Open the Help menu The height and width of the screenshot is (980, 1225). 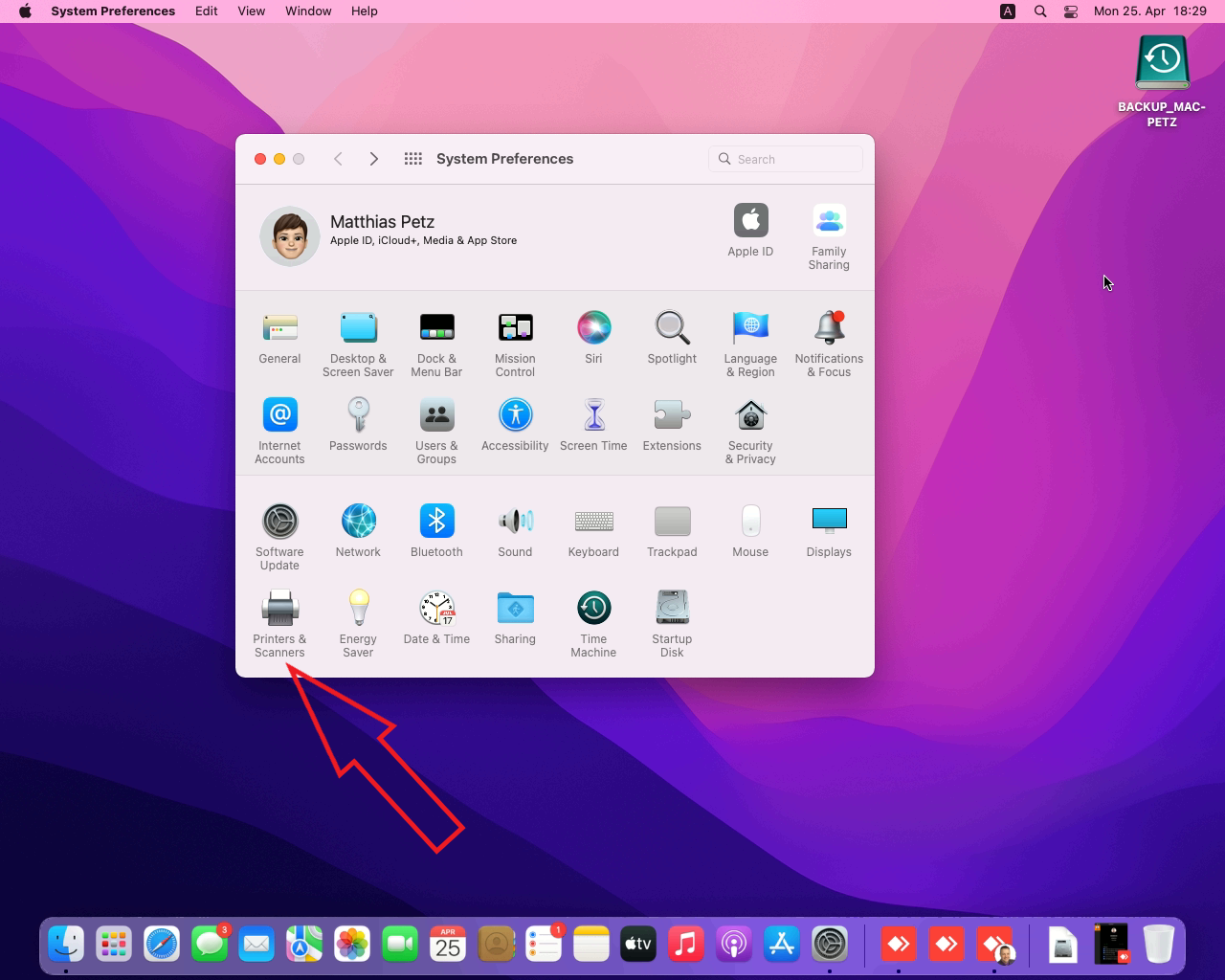tap(364, 11)
